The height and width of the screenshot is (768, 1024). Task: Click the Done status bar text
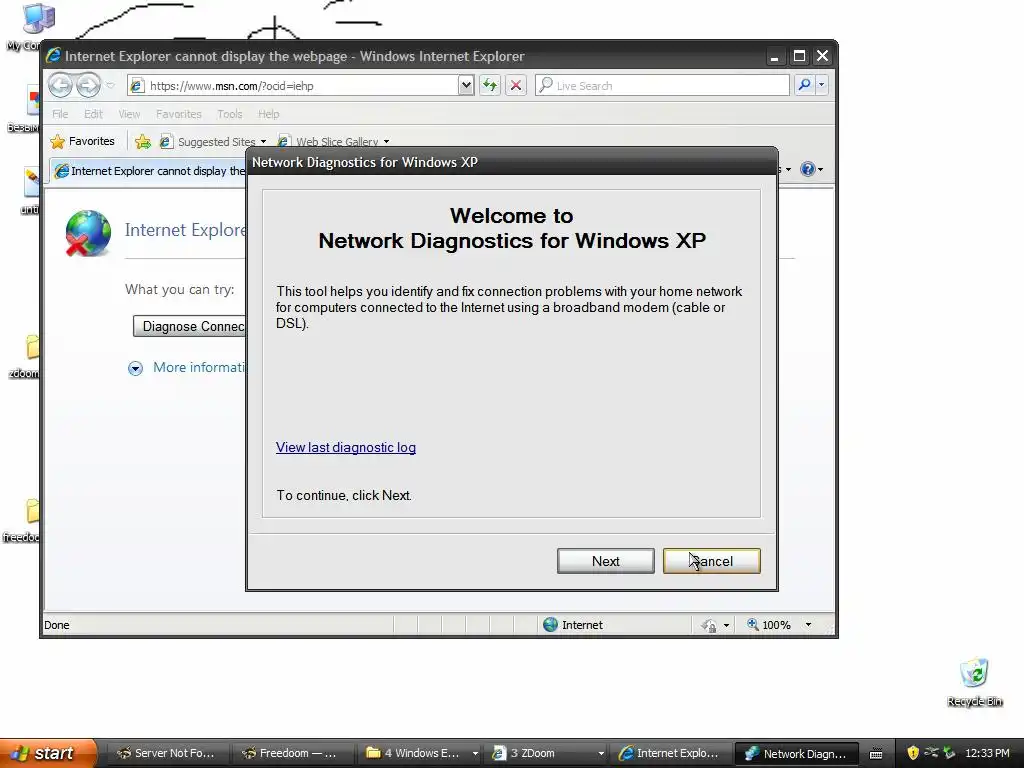[56, 625]
